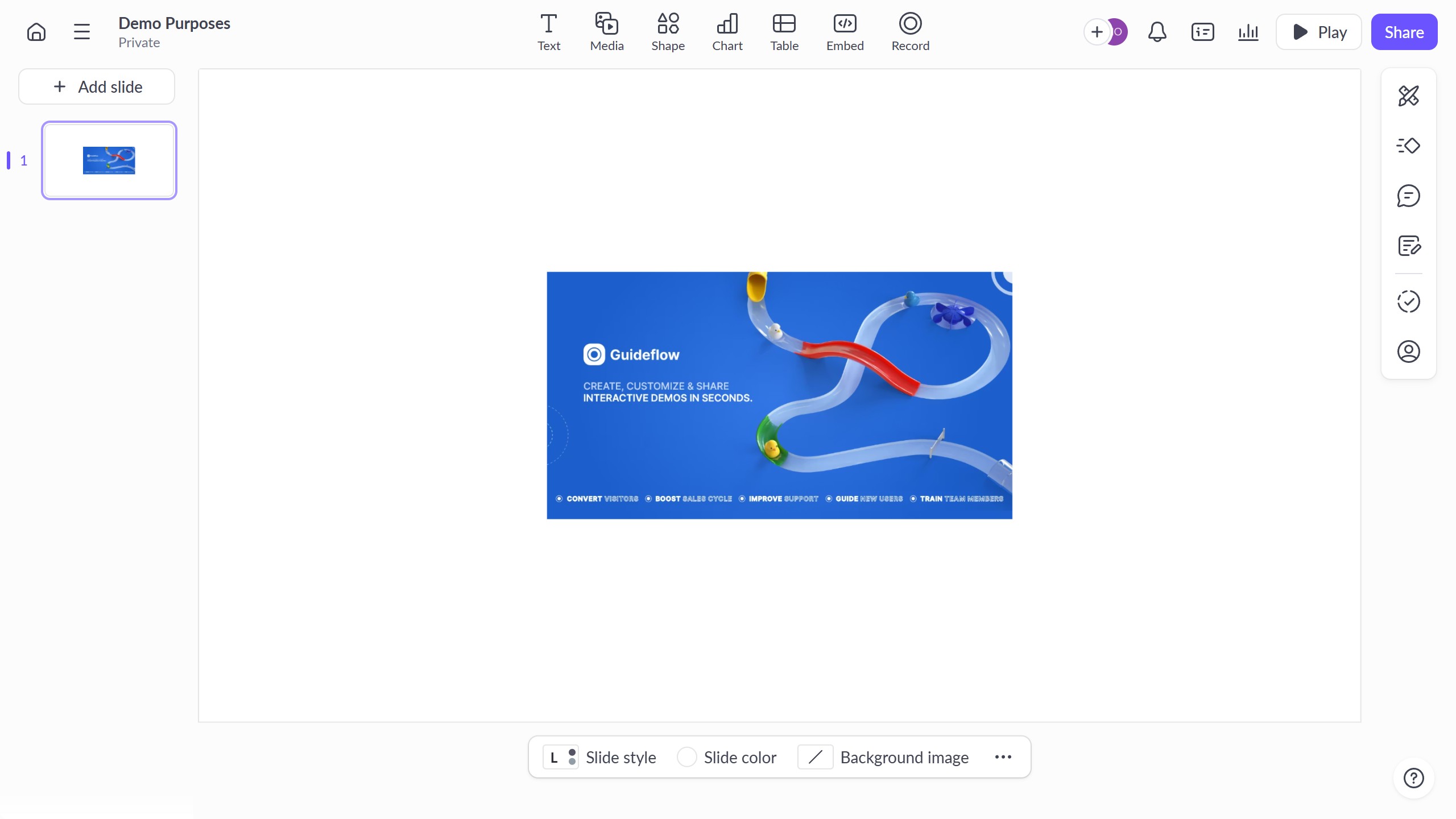The width and height of the screenshot is (1456, 819).
Task: Open analytics bar chart icon
Action: point(1248,32)
